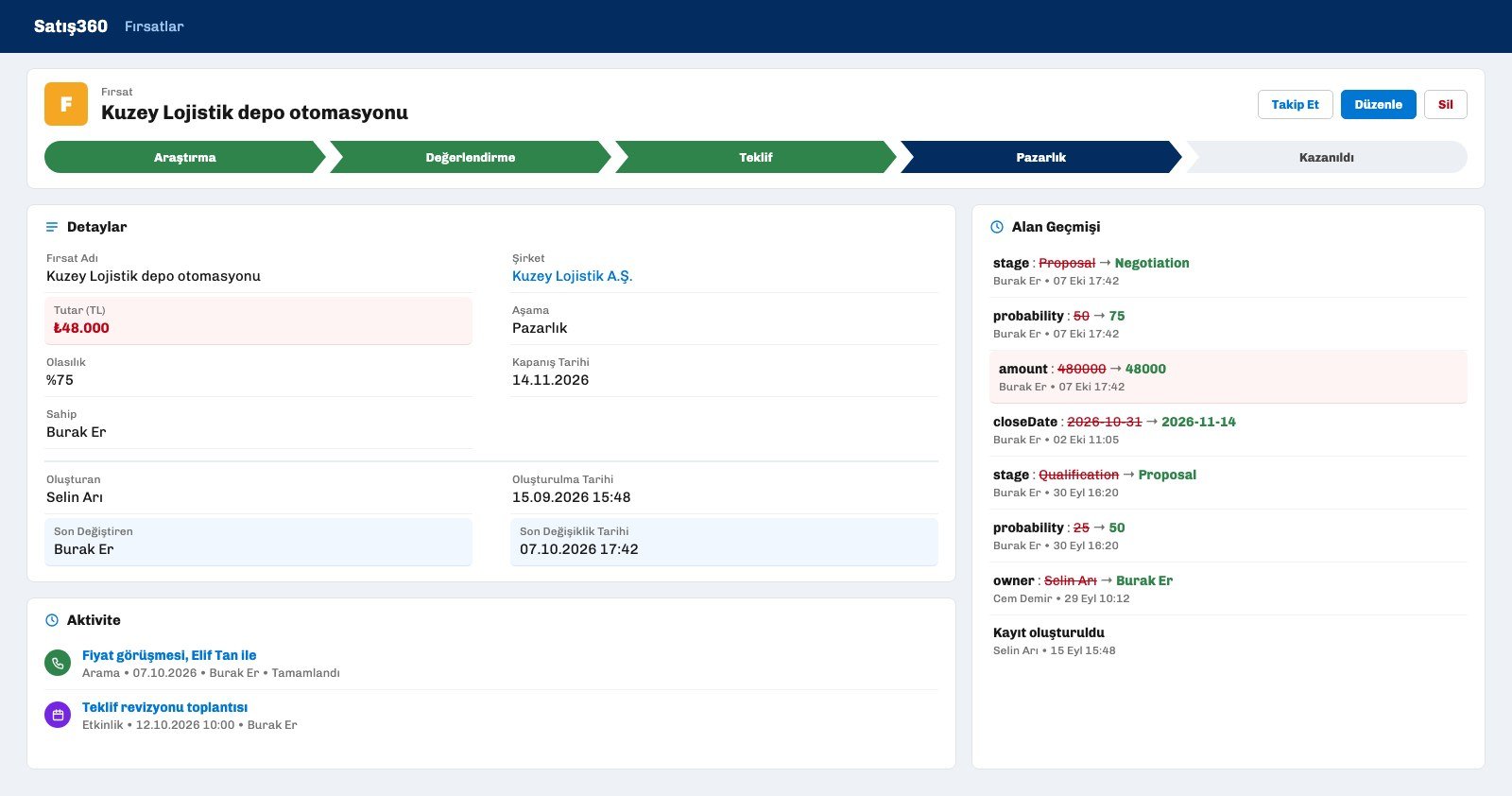Click the Satış360 logo
Viewport: 1512px width, 796px height.
[x=71, y=26]
